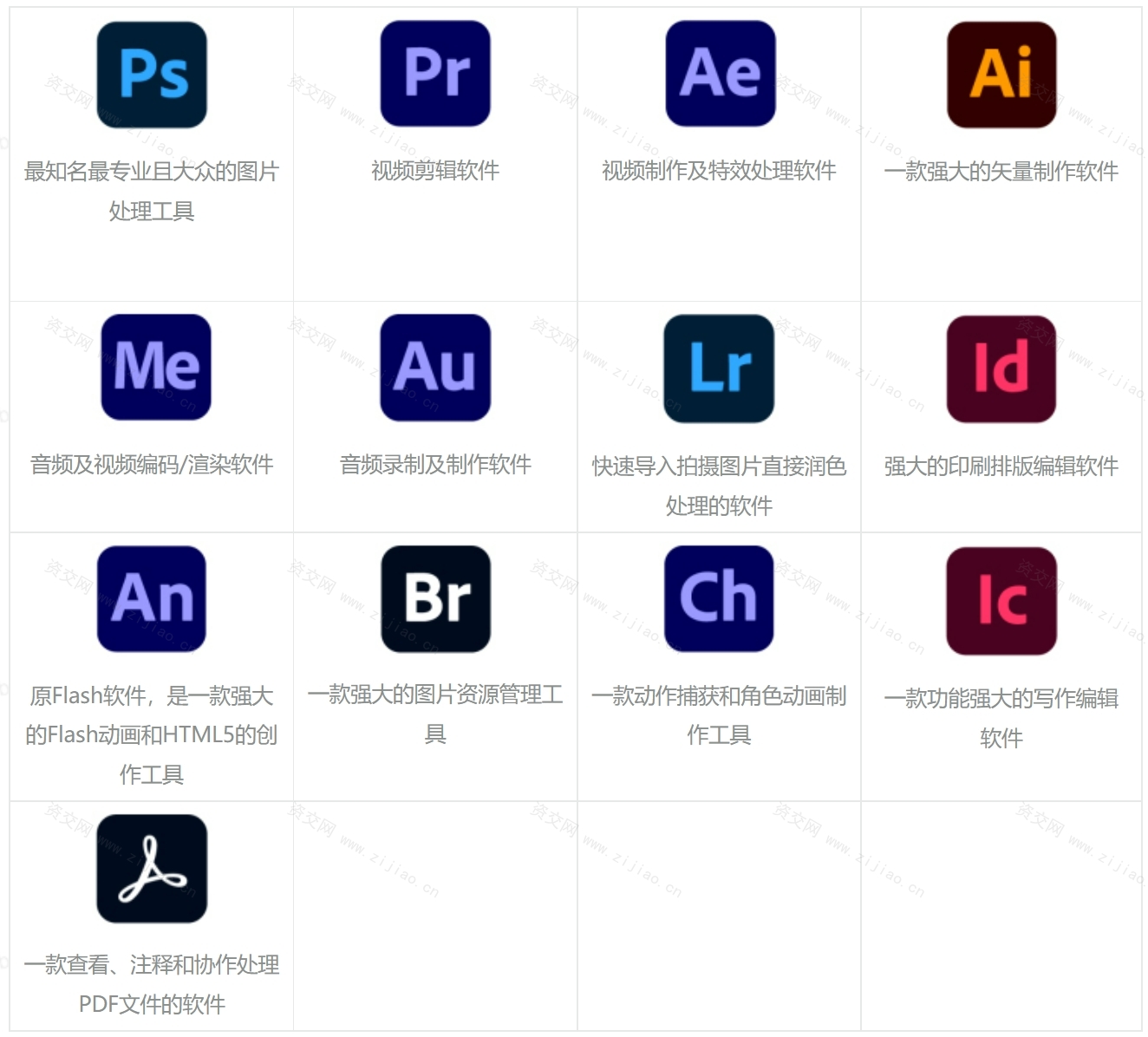This screenshot has height=1037, width=1148.
Task: Click the Acrobat PDF icon
Action: pos(152,868)
